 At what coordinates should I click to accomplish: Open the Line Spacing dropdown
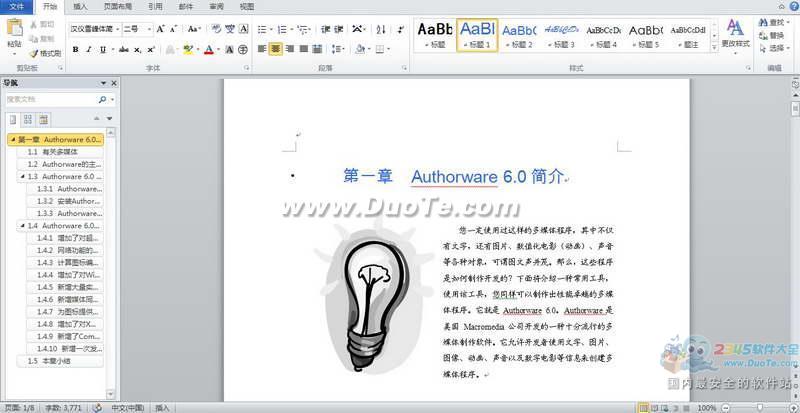337,49
